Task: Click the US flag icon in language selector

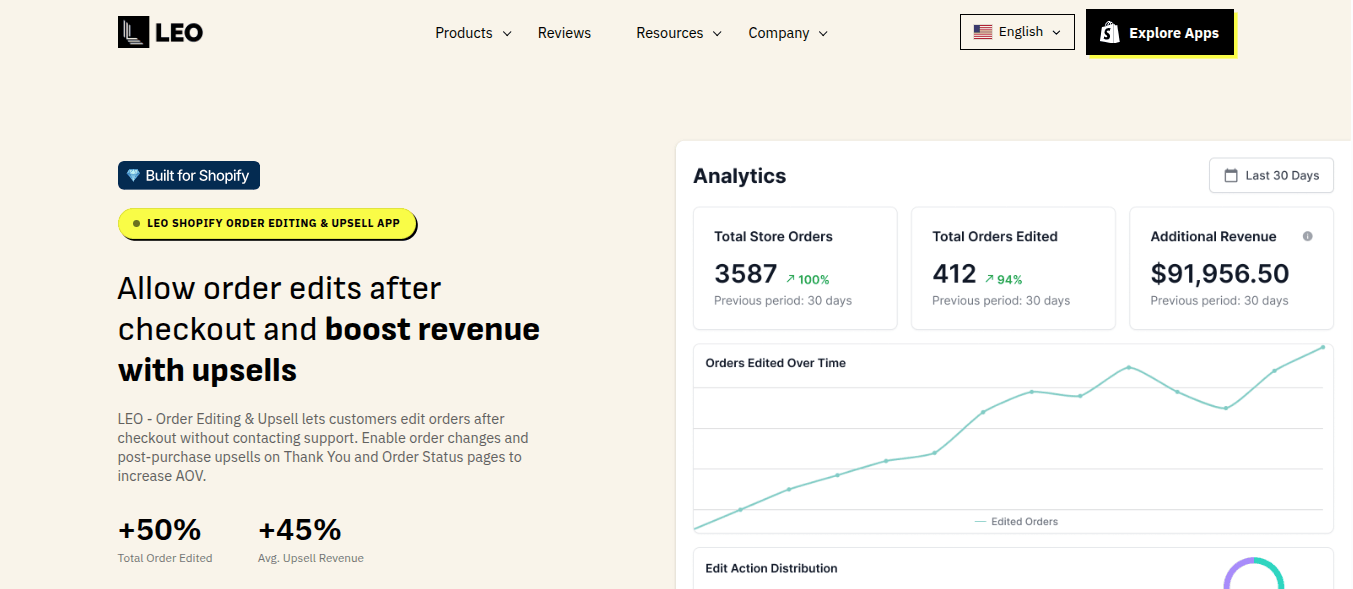Action: tap(982, 32)
